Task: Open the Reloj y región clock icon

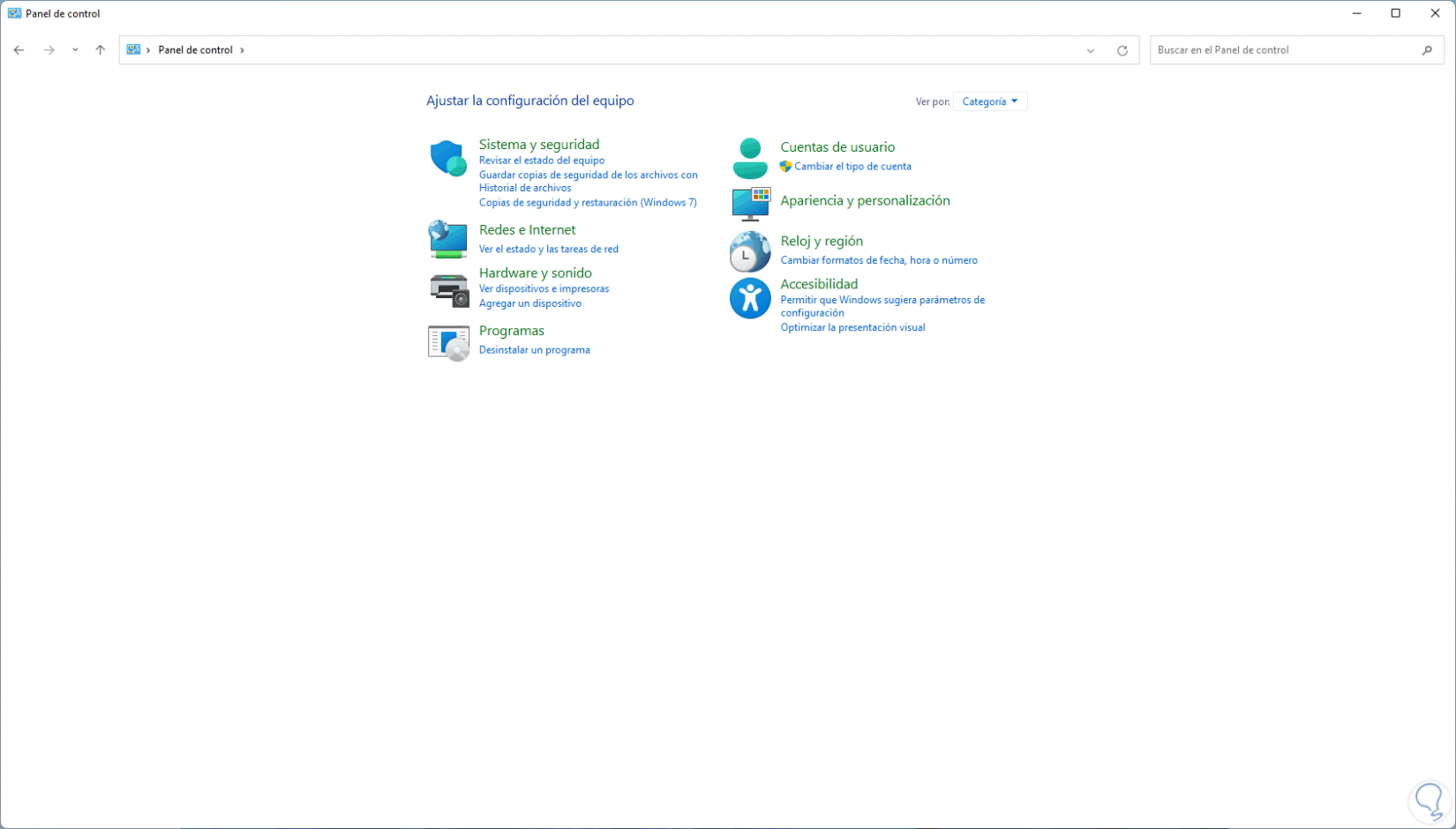Action: (750, 251)
